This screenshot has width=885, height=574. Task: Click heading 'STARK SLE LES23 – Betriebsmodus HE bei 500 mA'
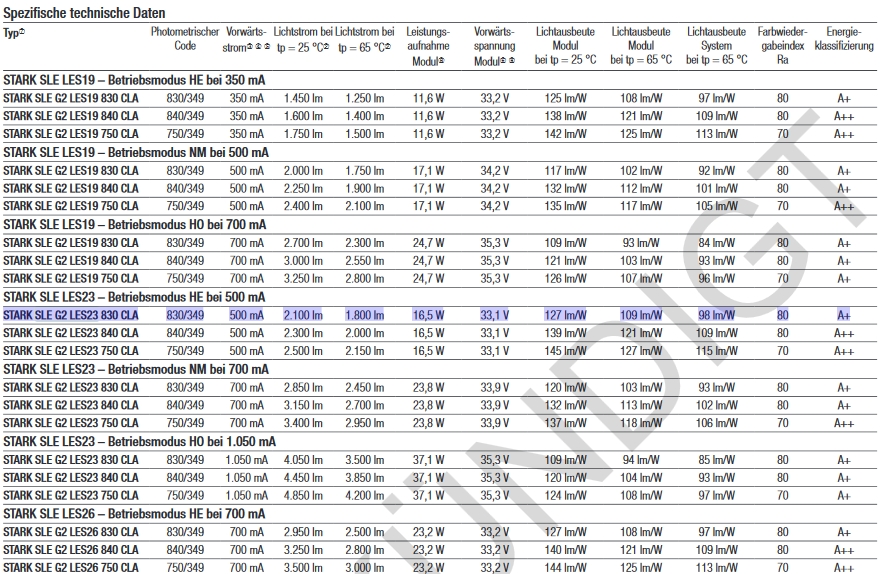(x=134, y=297)
